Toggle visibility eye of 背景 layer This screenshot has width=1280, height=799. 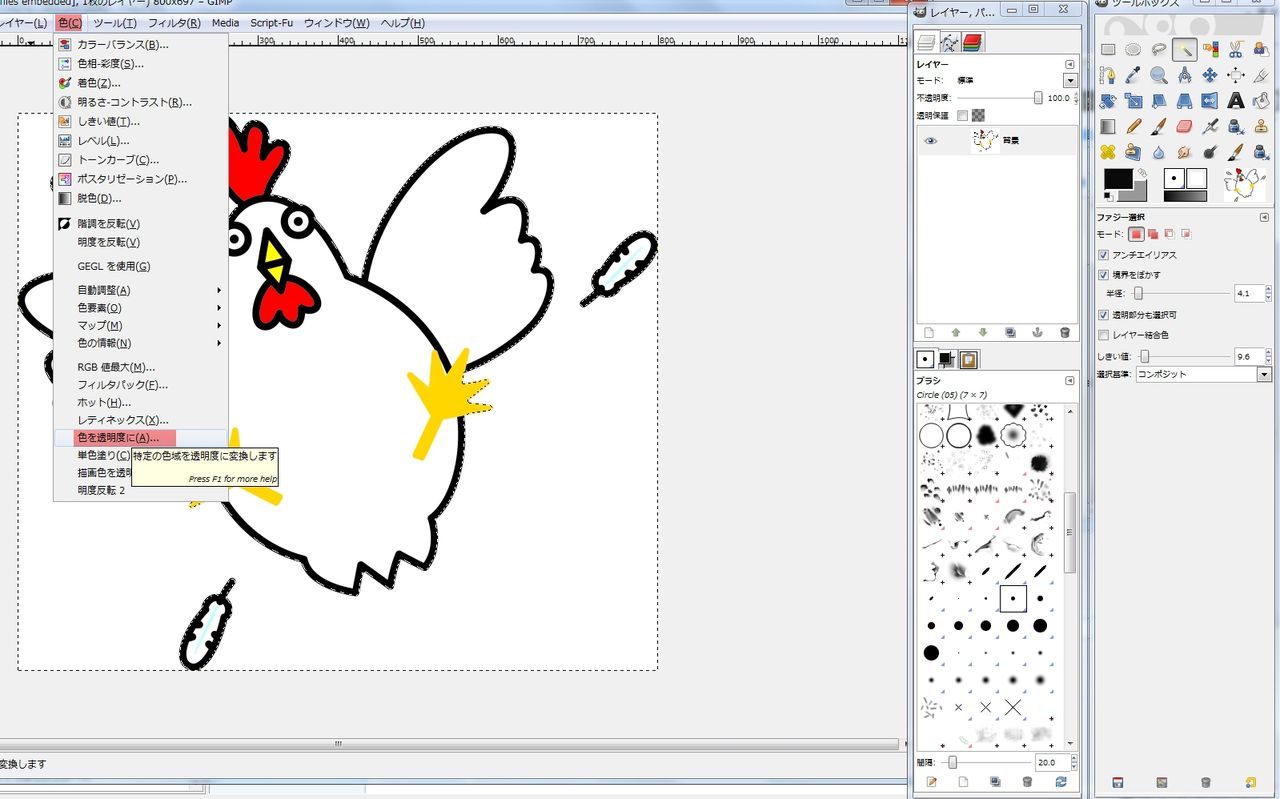click(931, 141)
